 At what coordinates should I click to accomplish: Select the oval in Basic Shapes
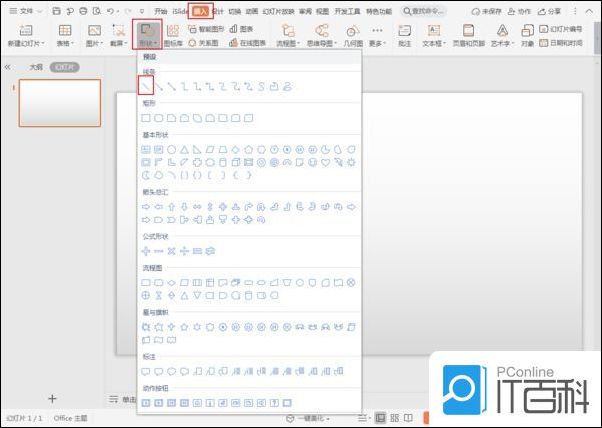pos(172,150)
